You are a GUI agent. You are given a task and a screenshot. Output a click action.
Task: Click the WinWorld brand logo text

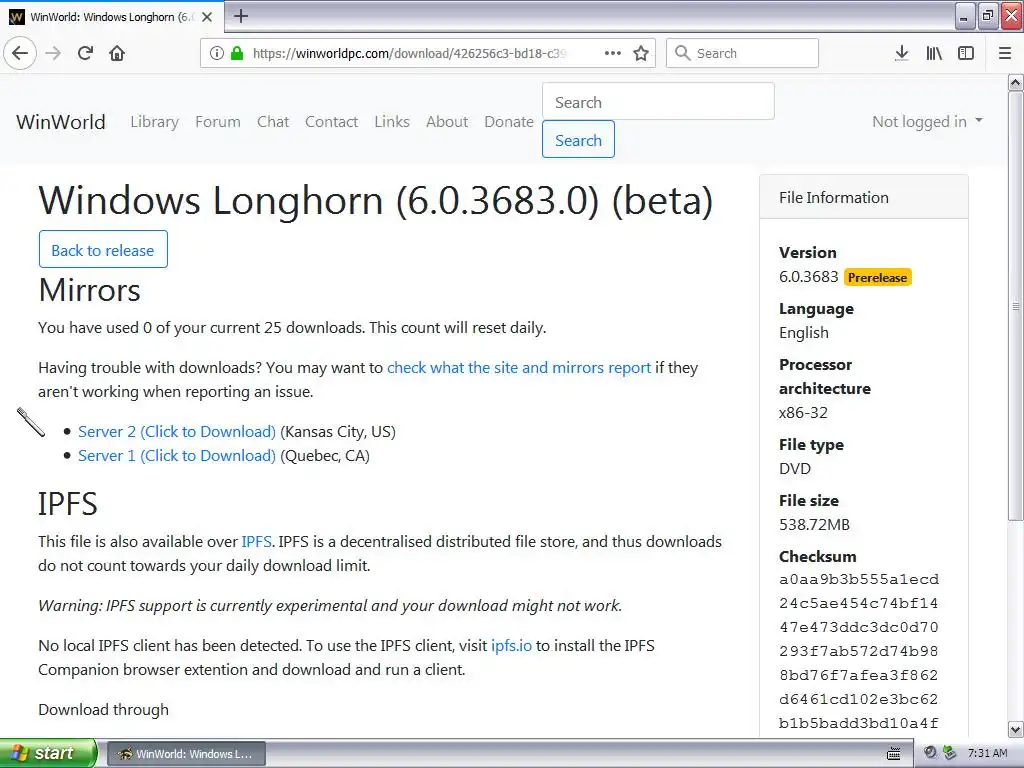click(61, 121)
